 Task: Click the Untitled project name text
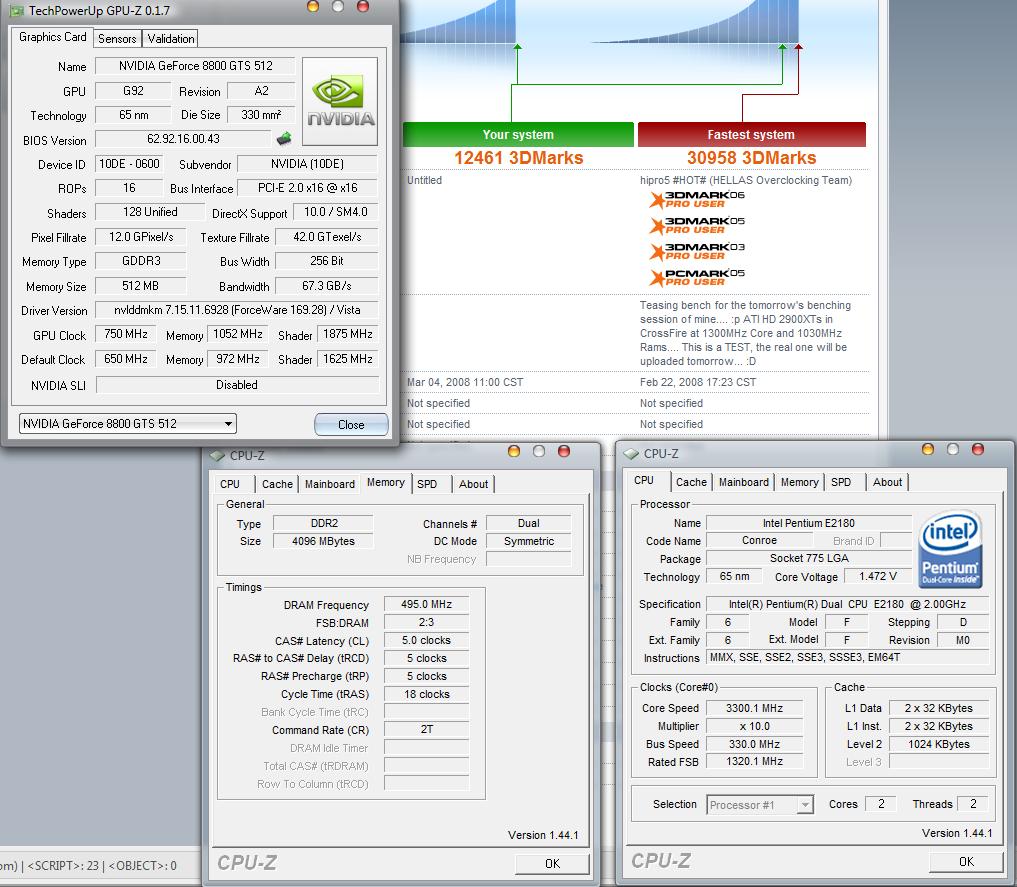click(x=424, y=180)
